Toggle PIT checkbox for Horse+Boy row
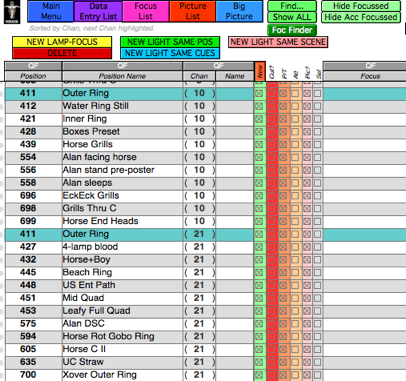This screenshot has width=406, height=381. point(283,260)
